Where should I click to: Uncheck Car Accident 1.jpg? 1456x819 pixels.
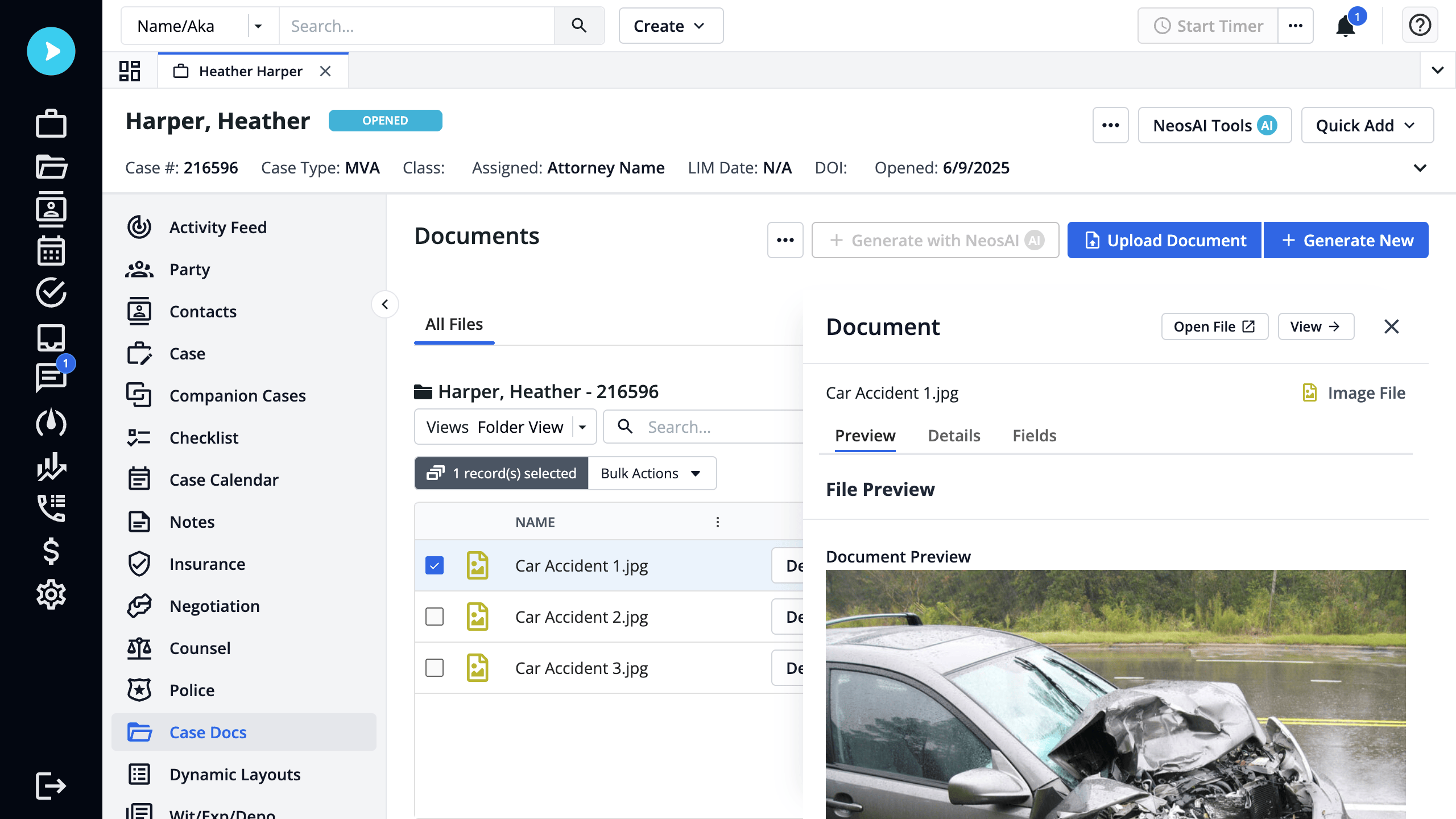coord(435,565)
